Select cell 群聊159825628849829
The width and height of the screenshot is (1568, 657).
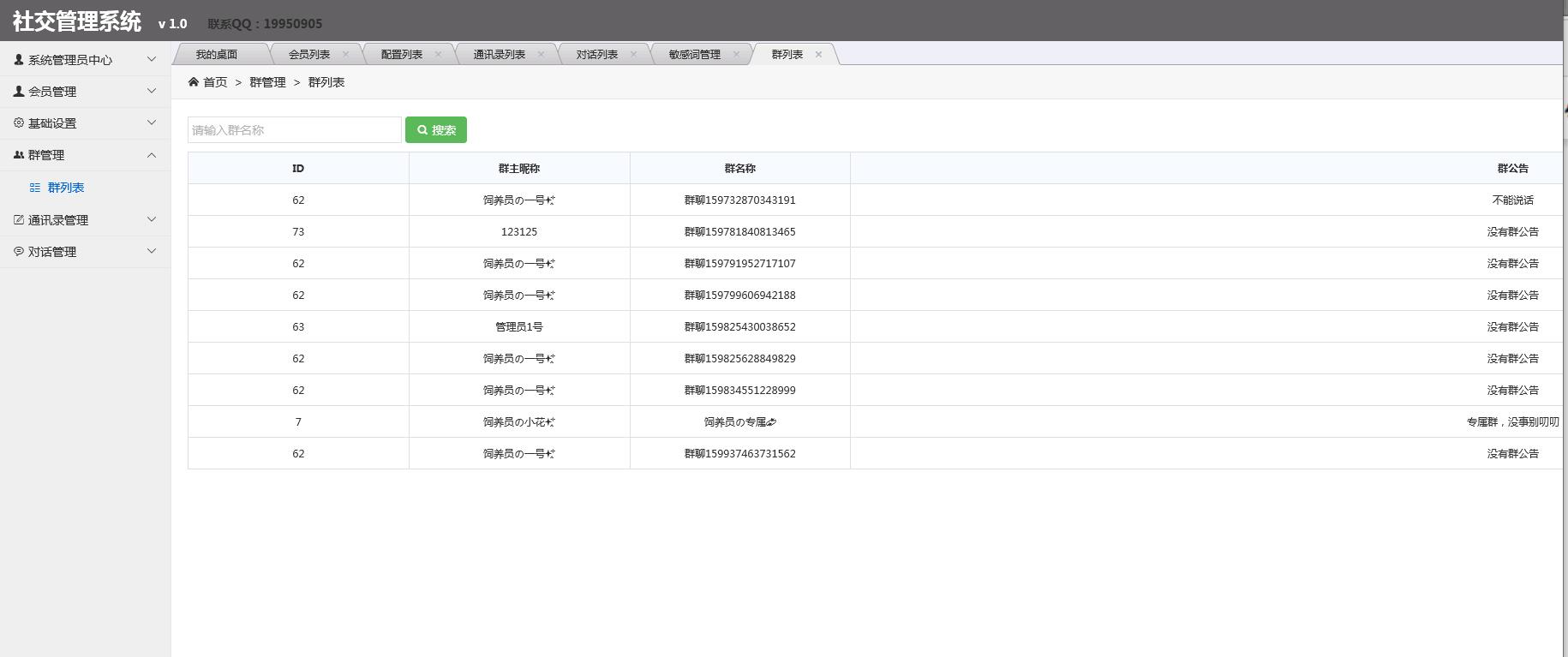(x=740, y=359)
